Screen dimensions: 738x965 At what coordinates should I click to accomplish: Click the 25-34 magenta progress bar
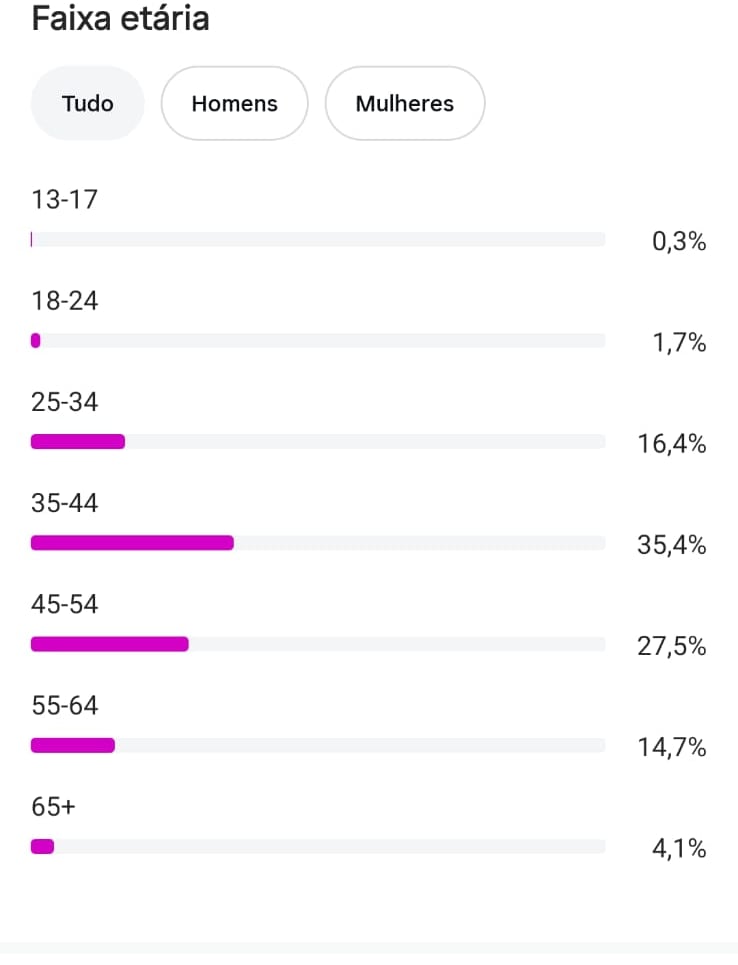pyautogui.click(x=78, y=442)
